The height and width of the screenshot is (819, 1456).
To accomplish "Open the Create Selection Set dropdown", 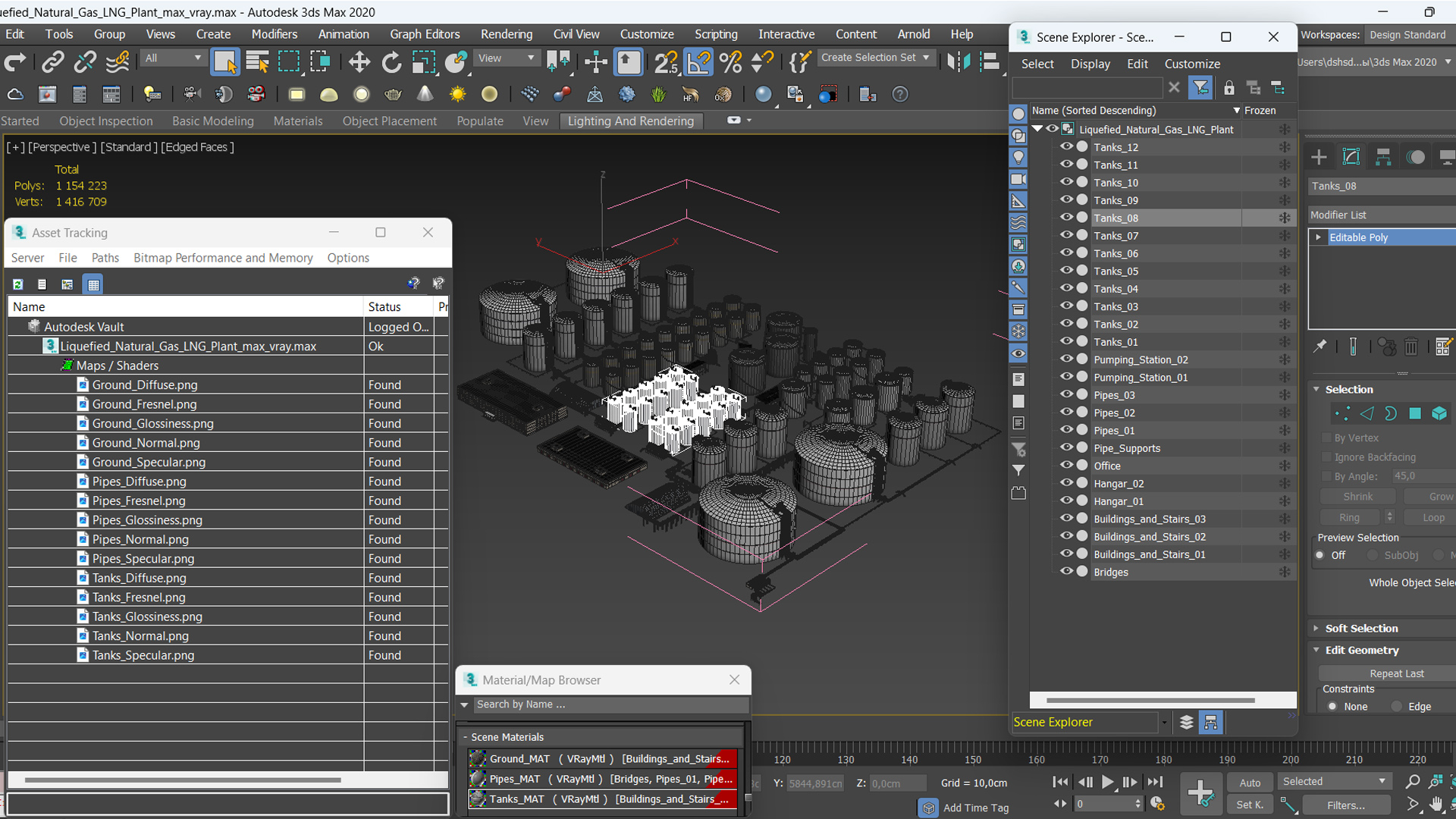I will 926,58.
